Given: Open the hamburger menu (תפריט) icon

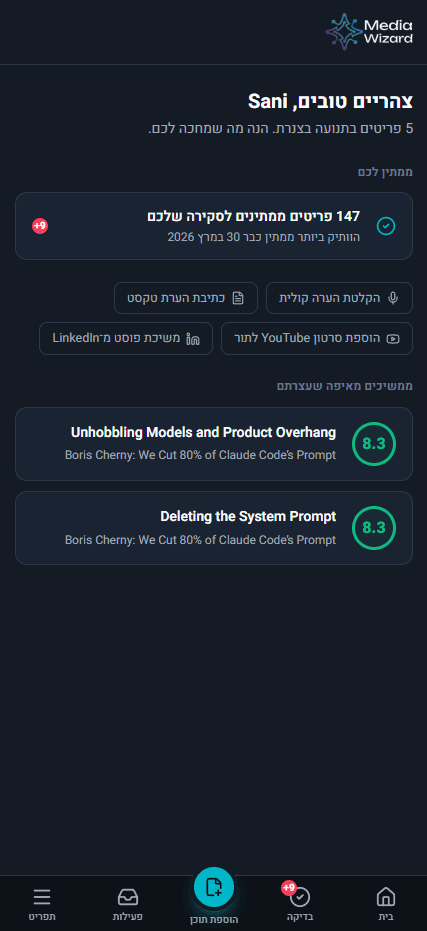Looking at the screenshot, I should (42, 897).
